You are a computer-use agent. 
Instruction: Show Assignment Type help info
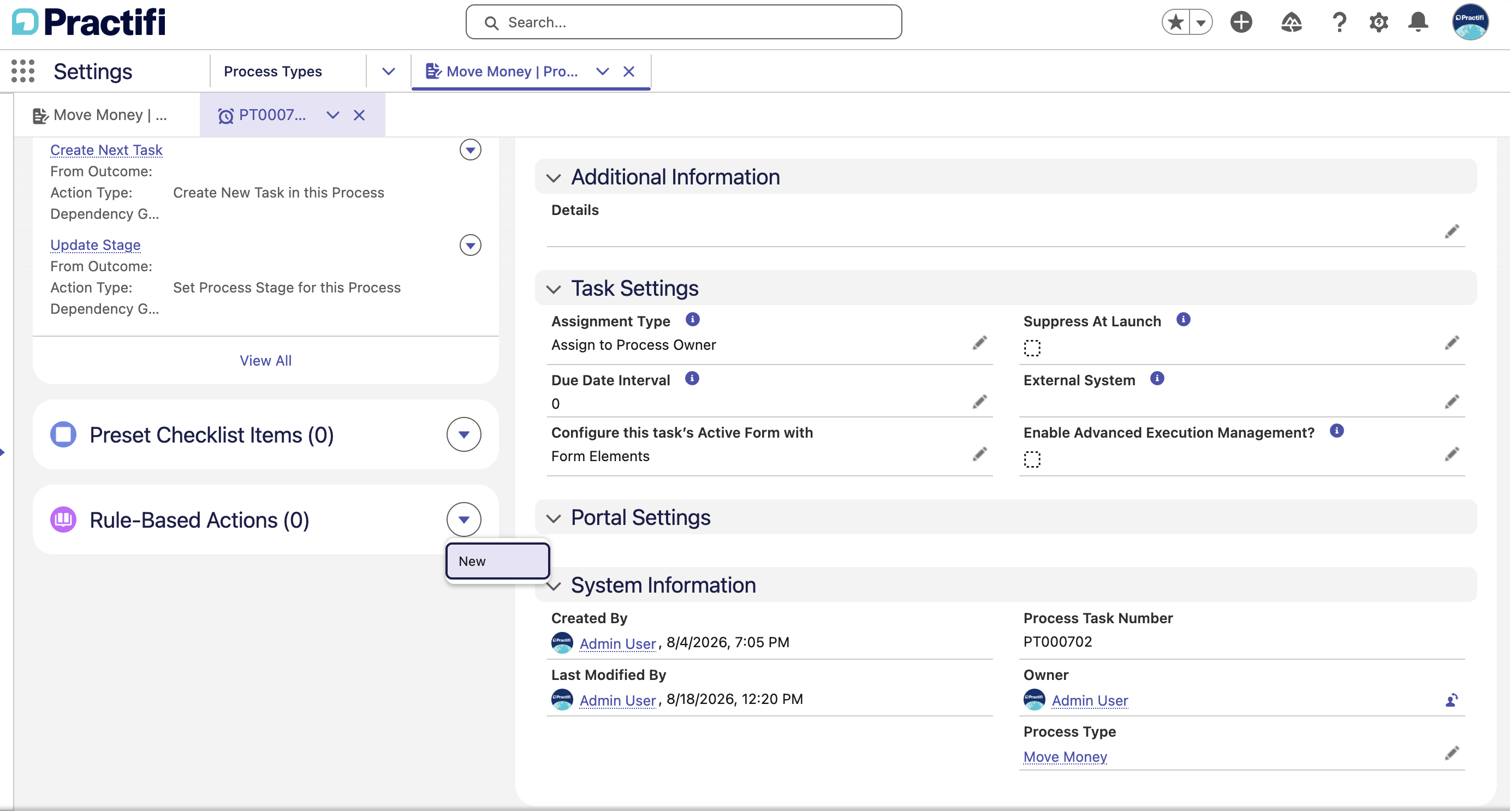click(x=692, y=319)
